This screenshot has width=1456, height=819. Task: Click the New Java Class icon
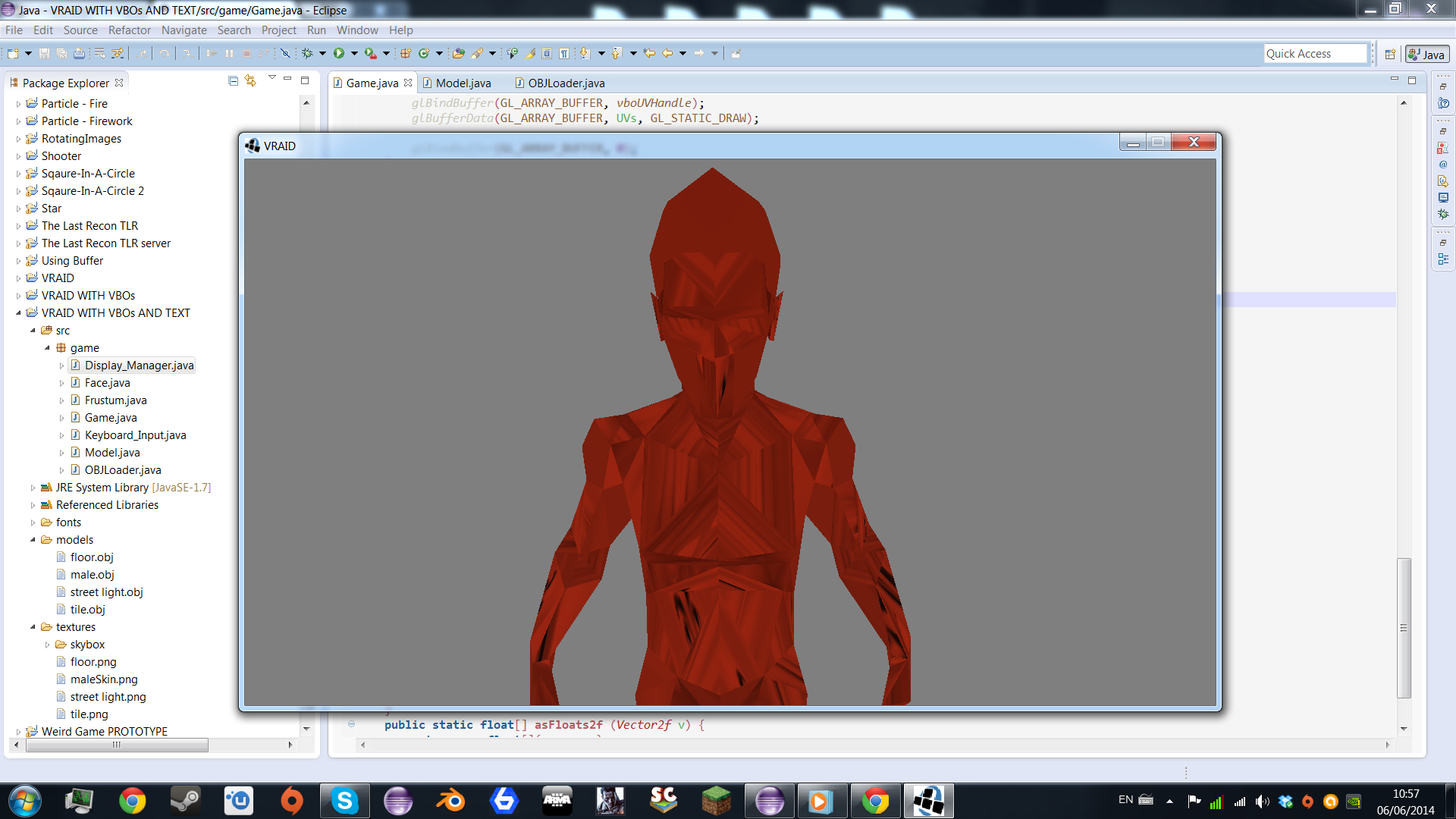pyautogui.click(x=424, y=53)
